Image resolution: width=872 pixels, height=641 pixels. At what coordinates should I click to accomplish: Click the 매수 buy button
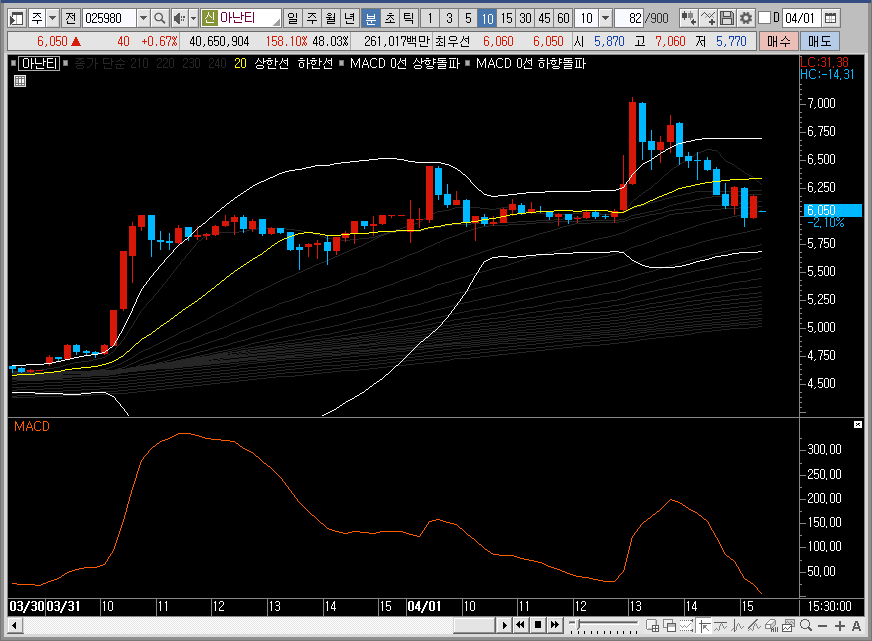[779, 41]
